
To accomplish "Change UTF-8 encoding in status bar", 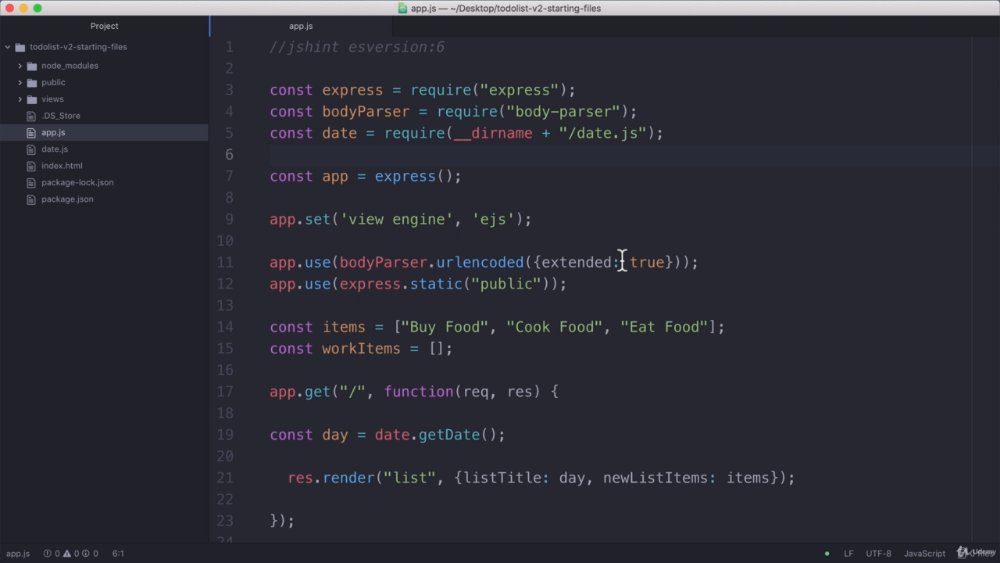I will tap(878, 553).
